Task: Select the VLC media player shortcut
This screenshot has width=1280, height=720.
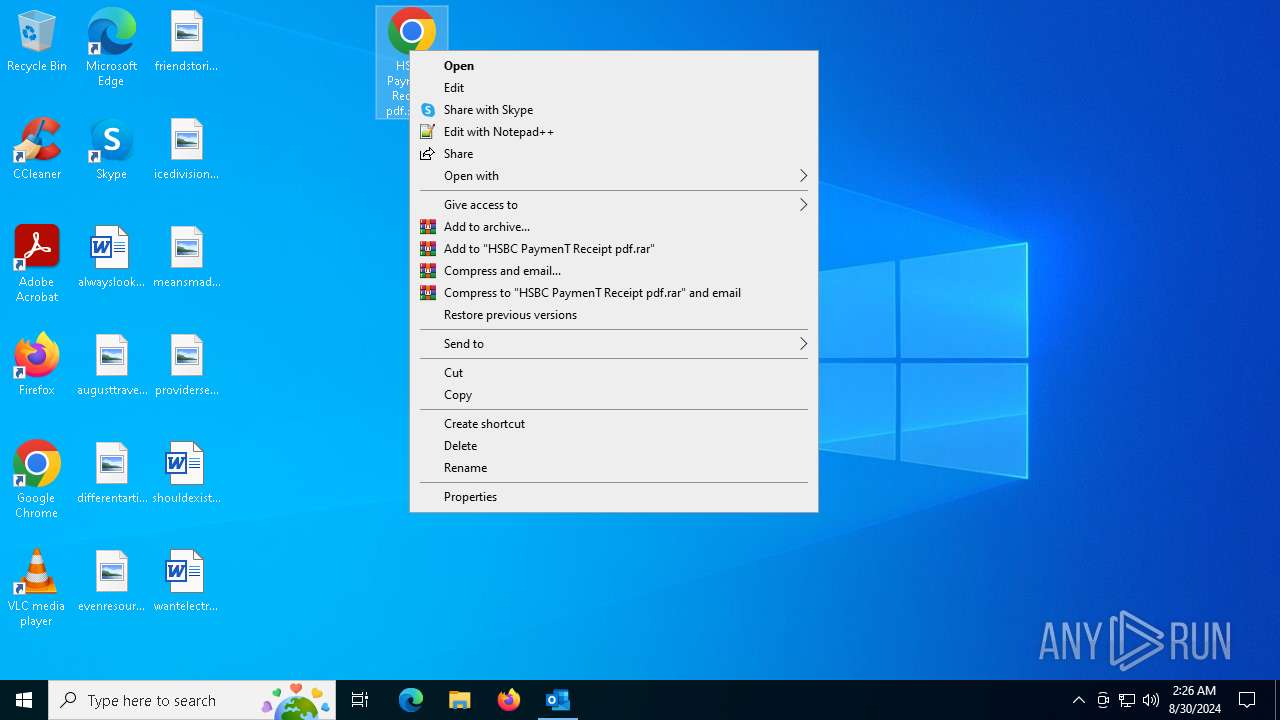Action: [x=37, y=588]
